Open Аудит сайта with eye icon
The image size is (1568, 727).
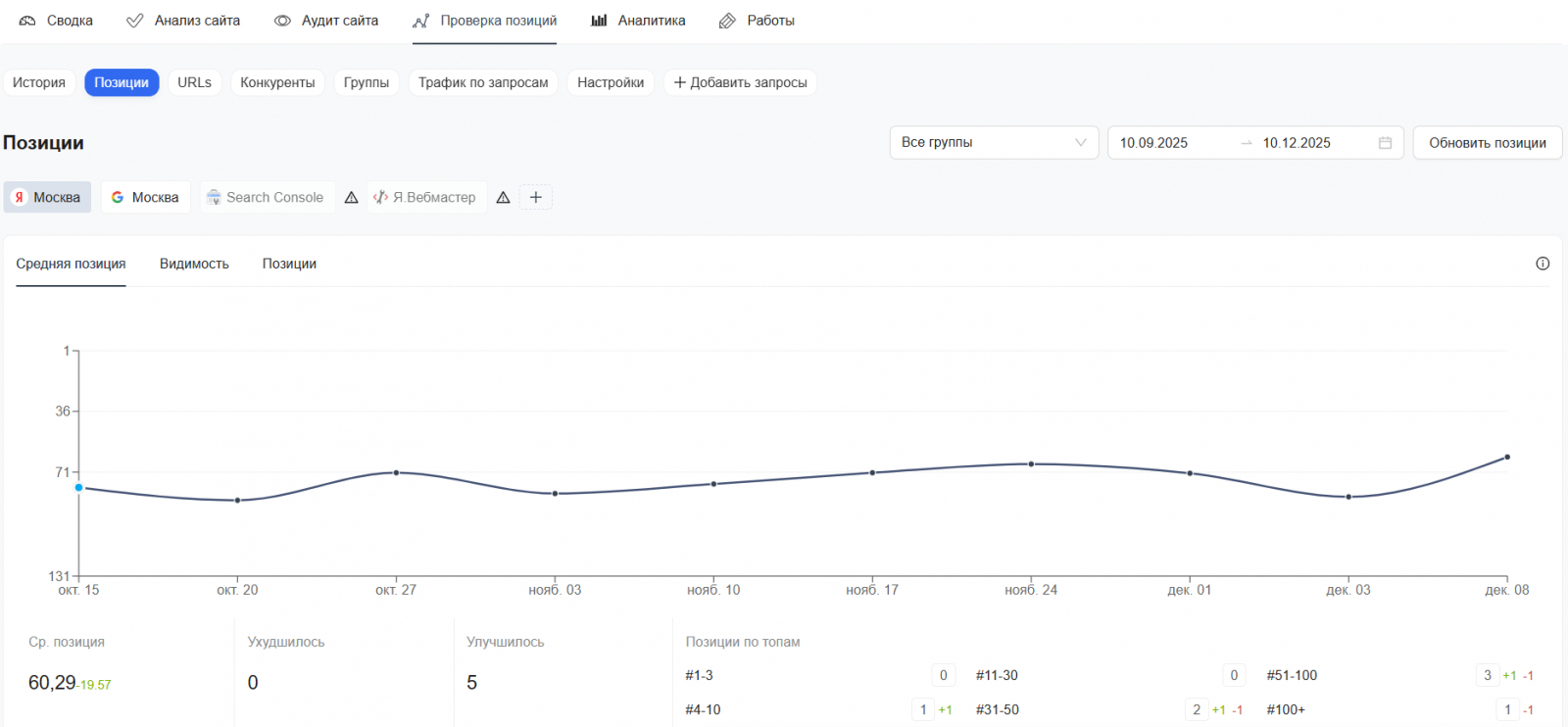pos(326,21)
